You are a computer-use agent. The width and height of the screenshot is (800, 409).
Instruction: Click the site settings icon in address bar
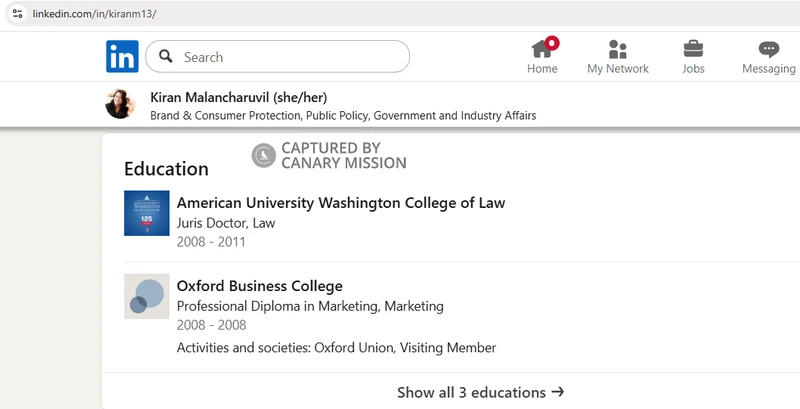coord(17,14)
